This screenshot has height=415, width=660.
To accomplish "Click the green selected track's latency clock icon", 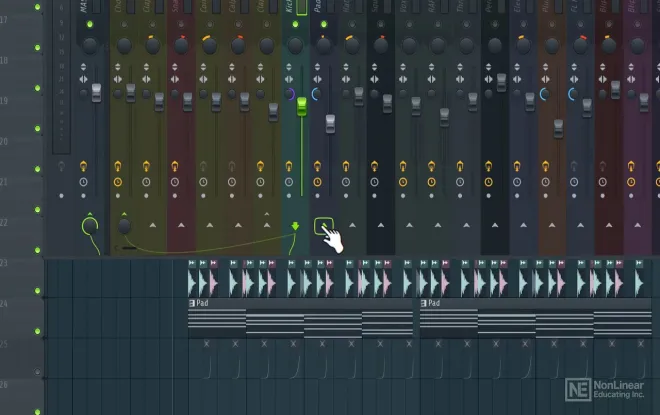I will coord(296,181).
